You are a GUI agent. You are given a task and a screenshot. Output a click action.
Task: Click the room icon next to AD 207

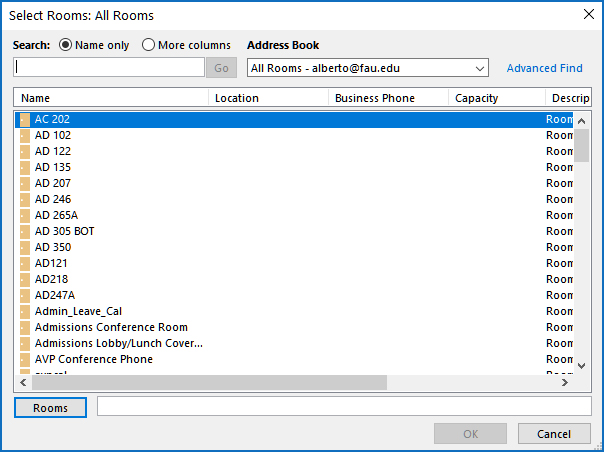tap(25, 183)
